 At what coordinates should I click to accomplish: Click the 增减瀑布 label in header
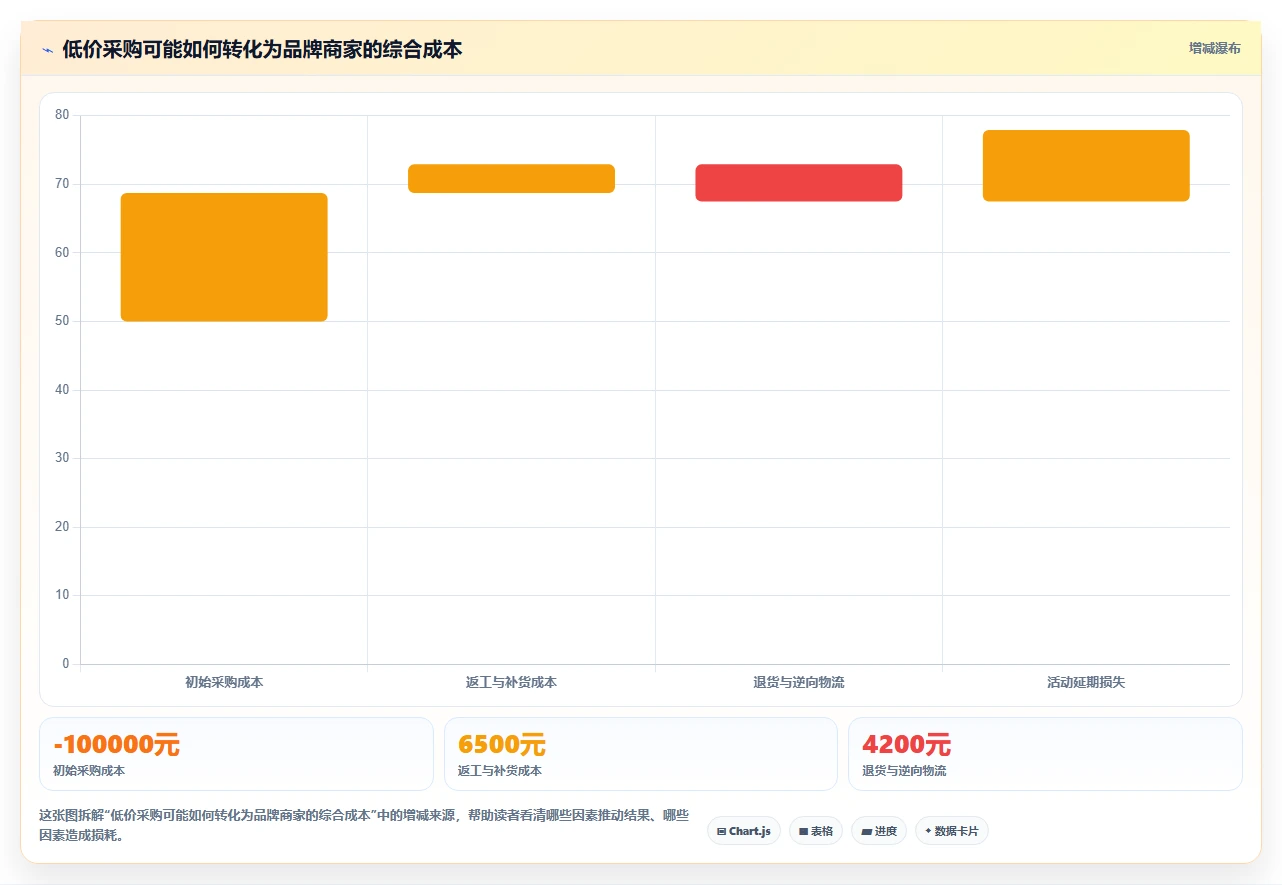coord(1214,48)
